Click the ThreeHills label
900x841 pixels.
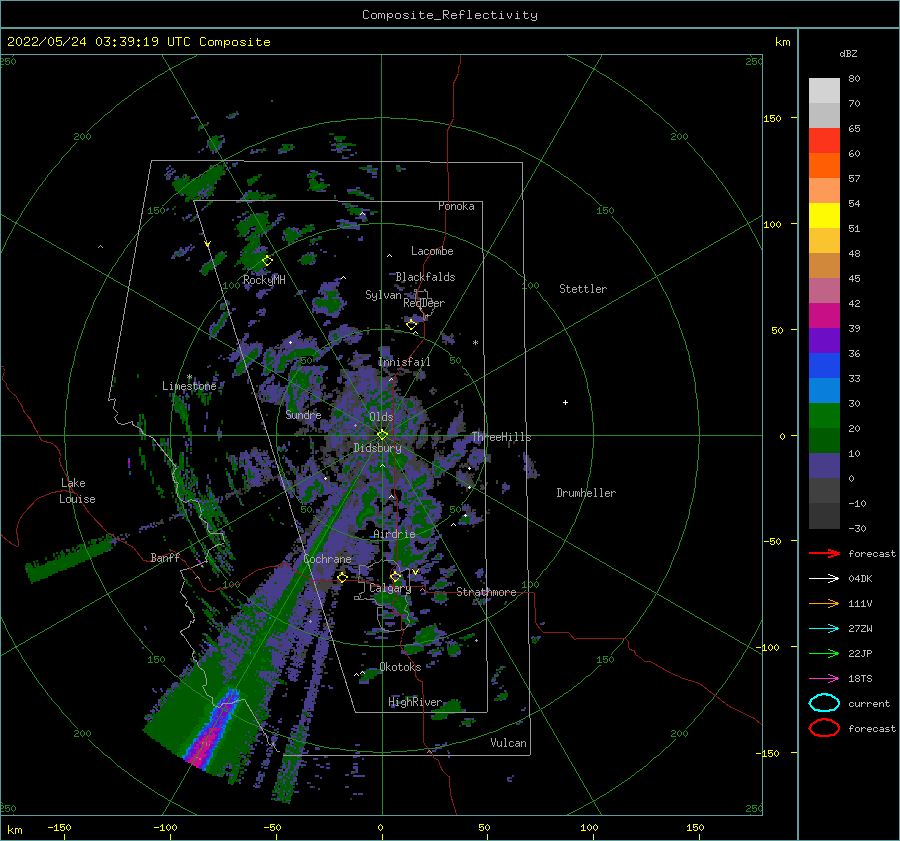point(501,437)
